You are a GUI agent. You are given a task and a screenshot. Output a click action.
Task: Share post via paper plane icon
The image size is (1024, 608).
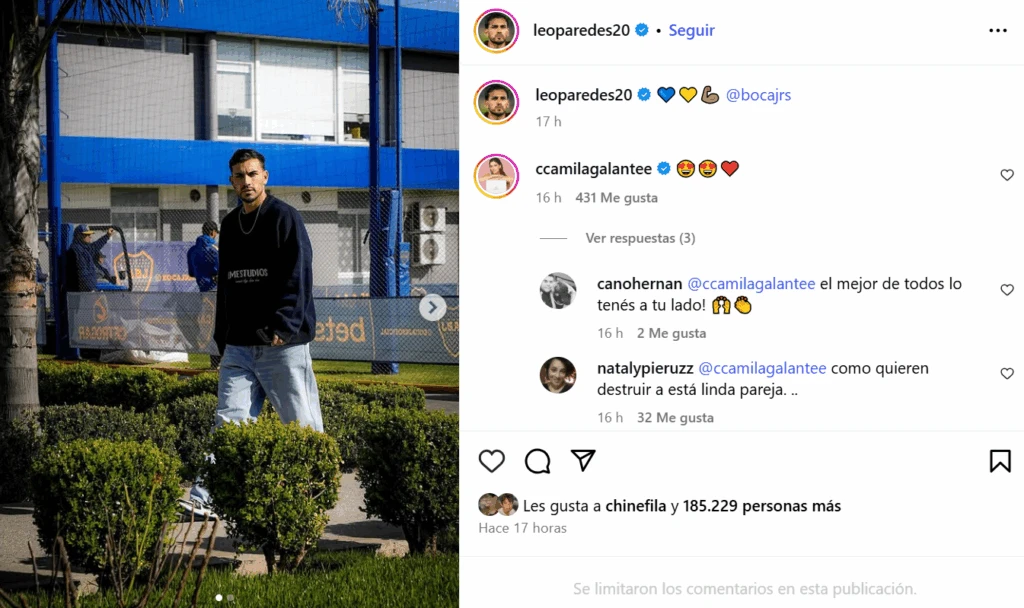(583, 460)
